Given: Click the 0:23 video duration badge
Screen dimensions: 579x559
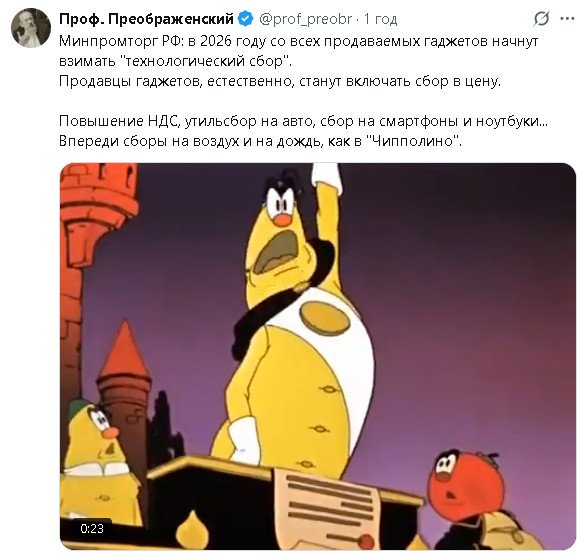Looking at the screenshot, I should click(x=92, y=528).
